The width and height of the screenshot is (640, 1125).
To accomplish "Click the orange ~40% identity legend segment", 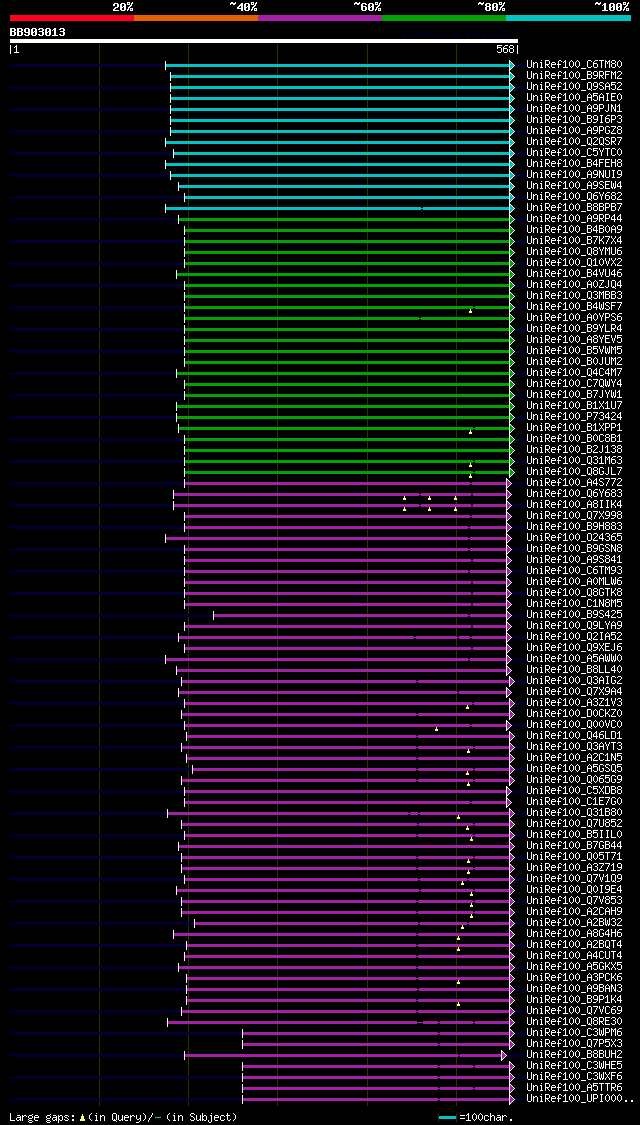I will (196, 17).
